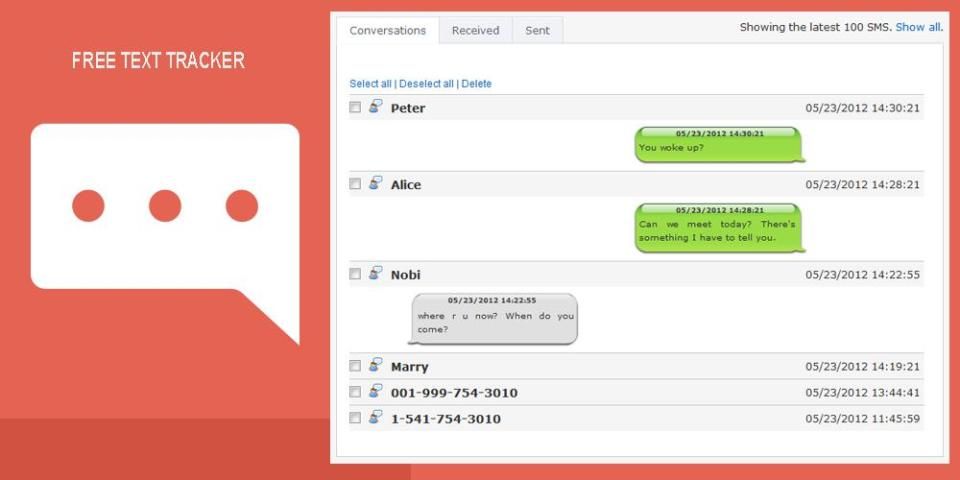
Task: Enable the checkbox for Marry
Action: pyautogui.click(x=355, y=366)
